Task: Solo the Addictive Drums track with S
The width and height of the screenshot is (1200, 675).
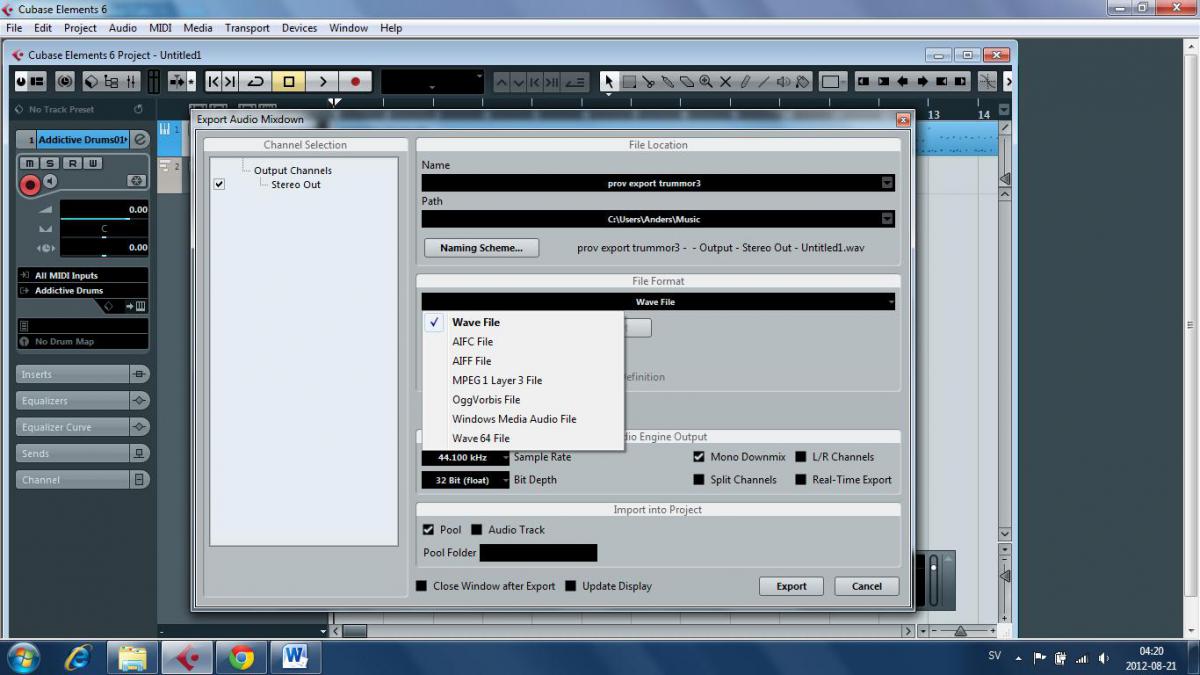Action: click(50, 163)
